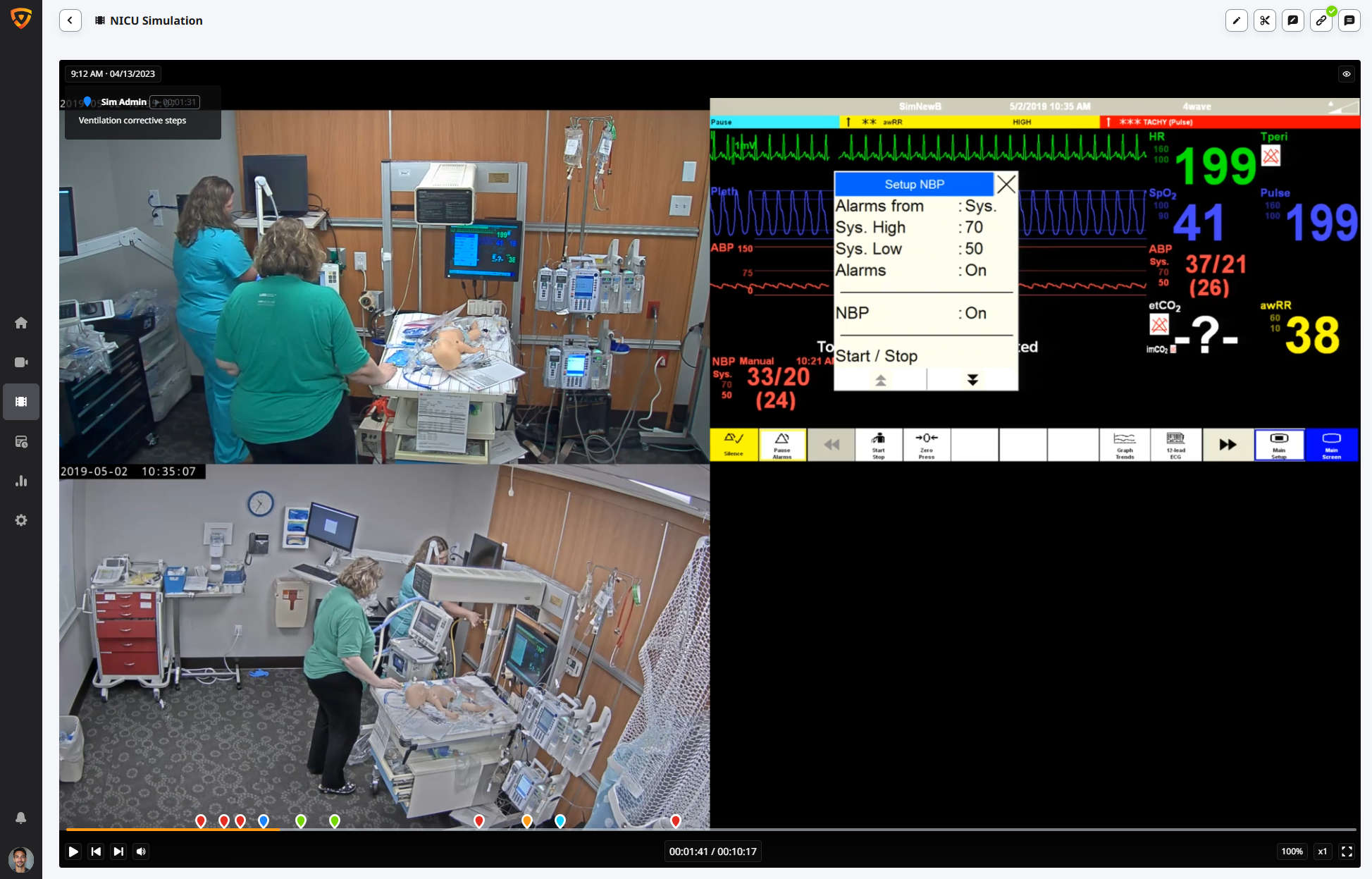The width and height of the screenshot is (1372, 879).
Task: Open the comments chat icon
Action: pyautogui.click(x=1349, y=20)
